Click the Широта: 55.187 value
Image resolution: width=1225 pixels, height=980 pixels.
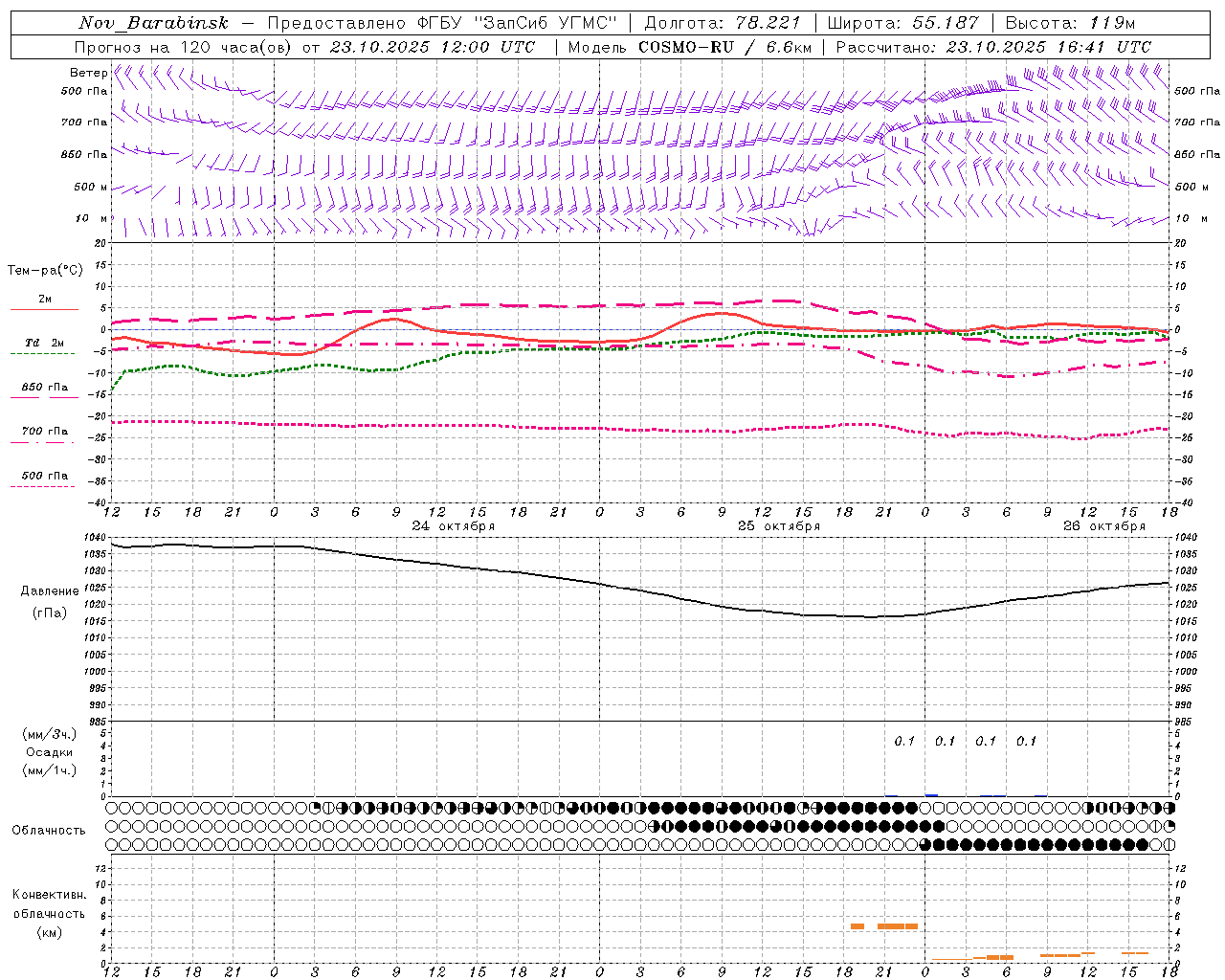pos(903,23)
